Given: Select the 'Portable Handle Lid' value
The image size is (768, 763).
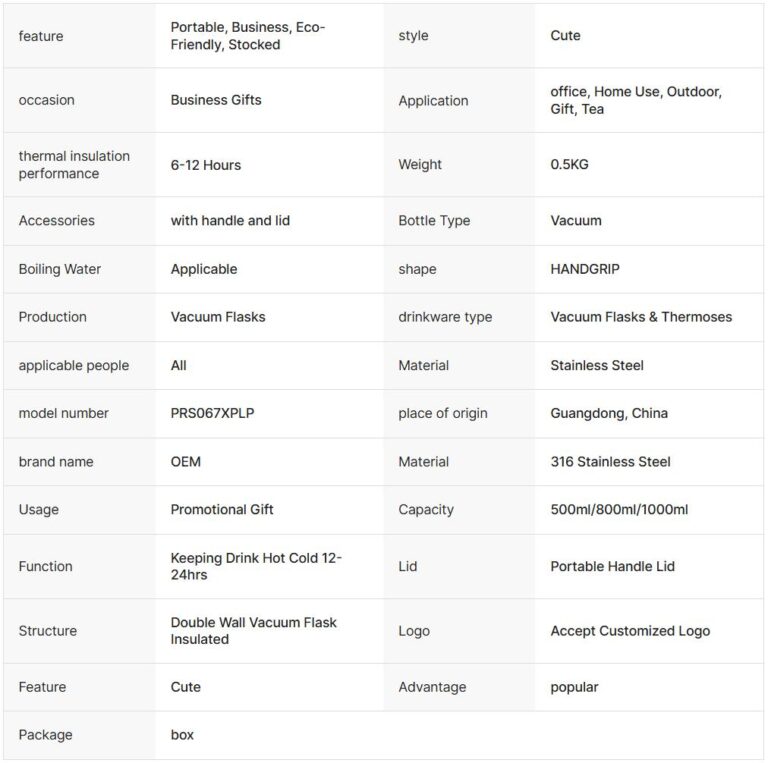Looking at the screenshot, I should click(612, 566).
